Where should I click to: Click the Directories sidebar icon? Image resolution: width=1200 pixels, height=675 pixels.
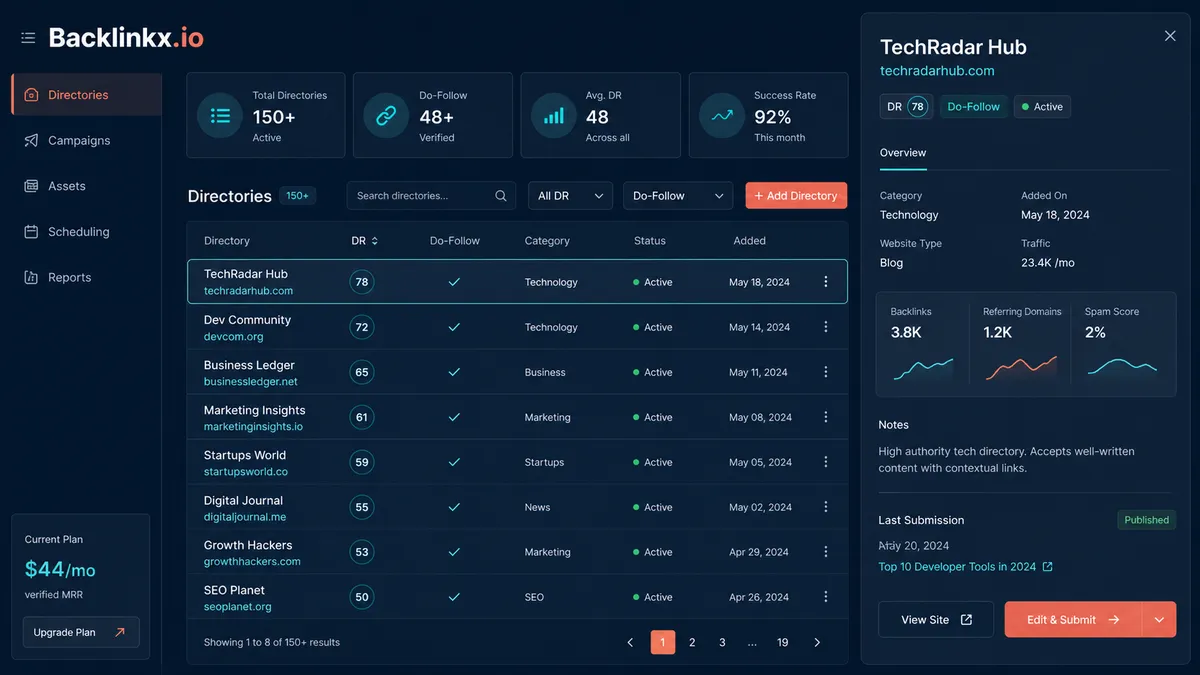(31, 95)
